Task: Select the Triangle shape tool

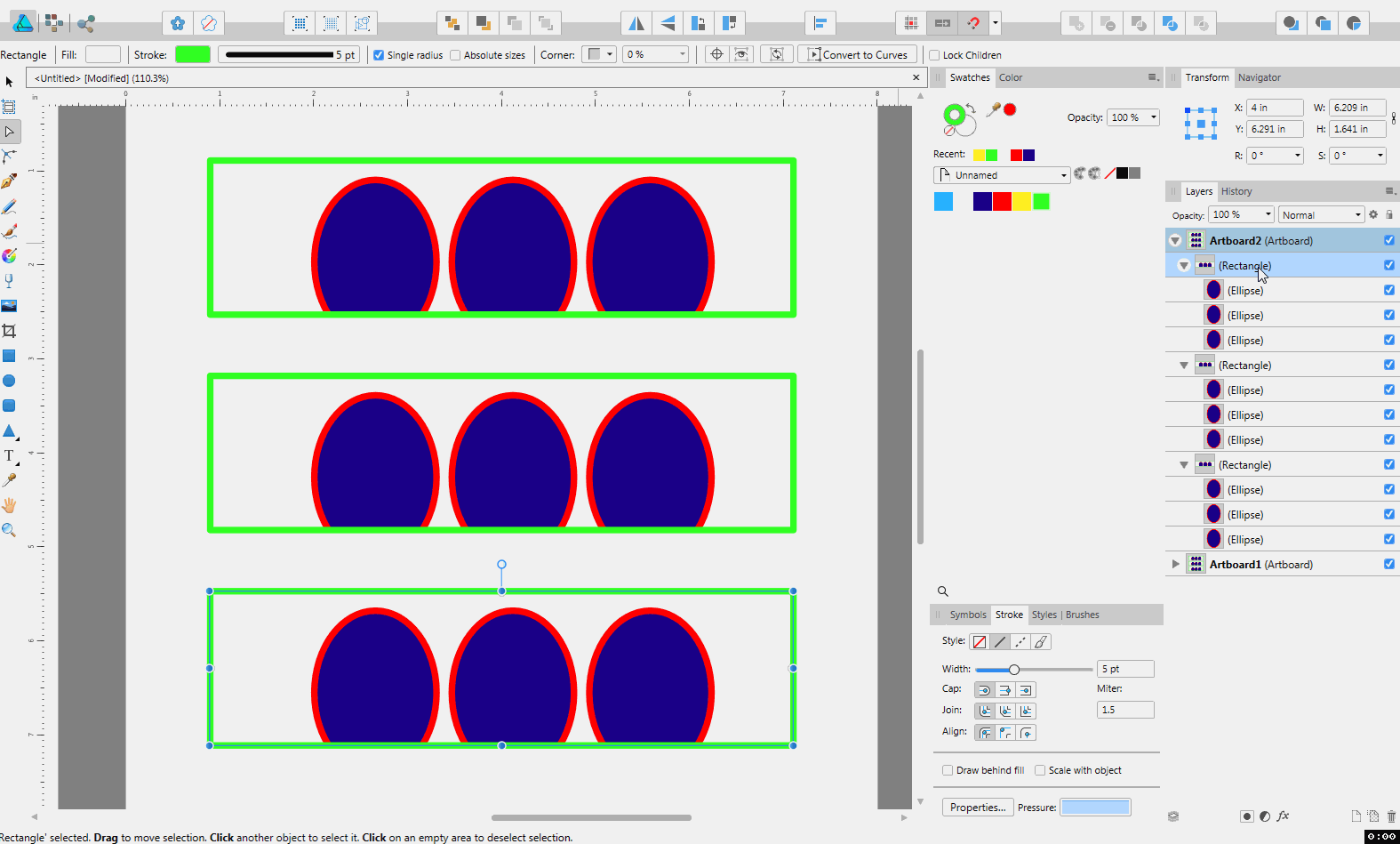Action: pos(9,430)
